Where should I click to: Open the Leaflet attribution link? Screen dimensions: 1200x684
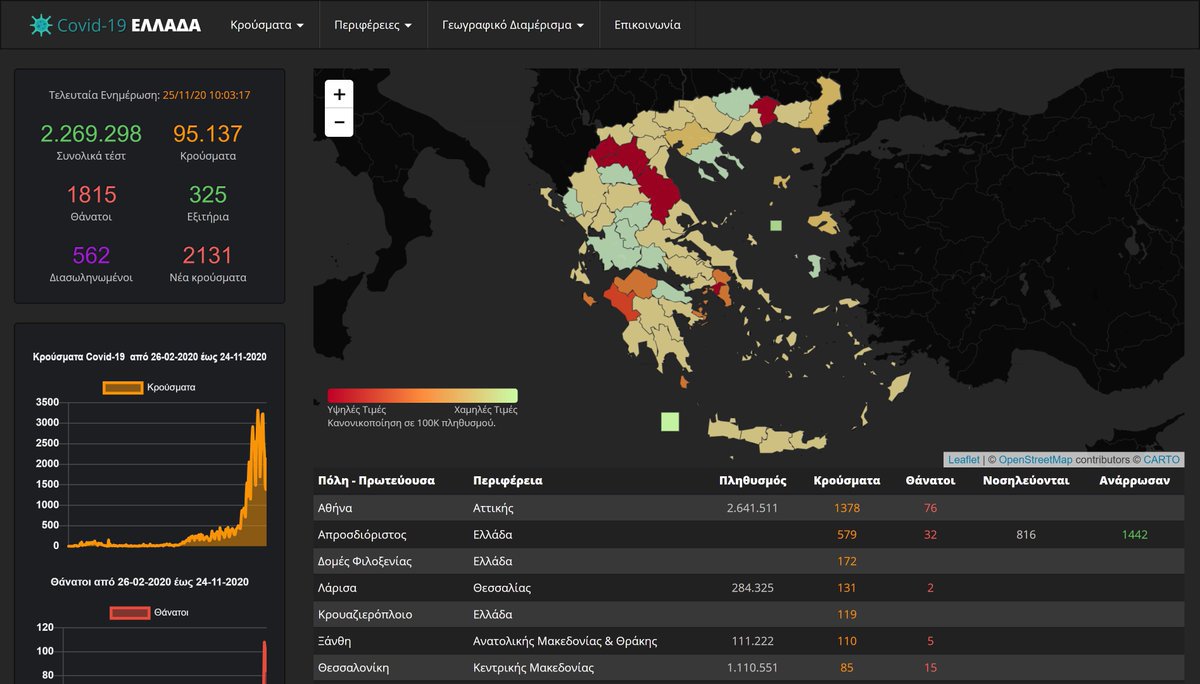click(x=964, y=460)
